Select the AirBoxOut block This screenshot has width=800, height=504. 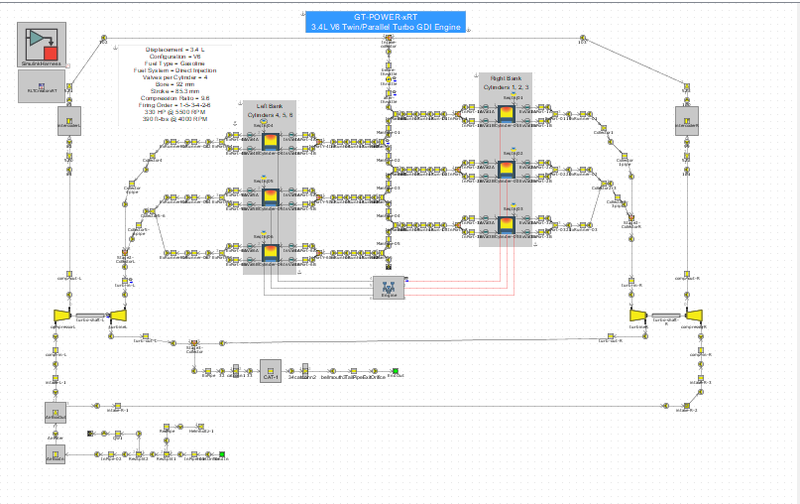tap(56, 413)
